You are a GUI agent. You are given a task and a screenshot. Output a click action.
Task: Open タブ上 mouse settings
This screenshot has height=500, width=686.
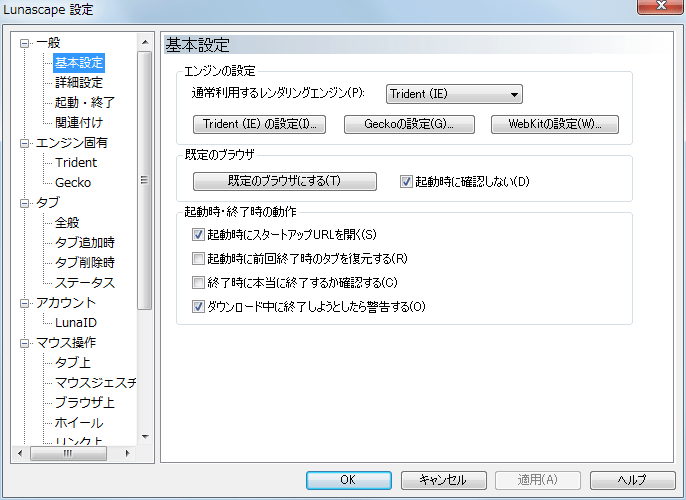[73, 363]
